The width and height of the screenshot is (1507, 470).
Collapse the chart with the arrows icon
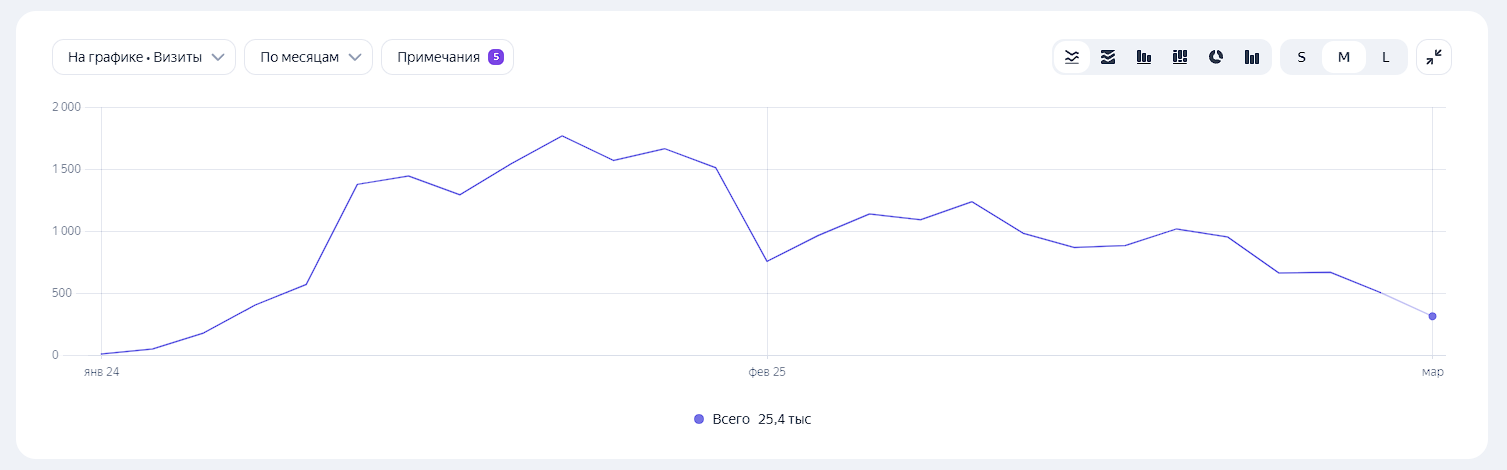[1434, 57]
